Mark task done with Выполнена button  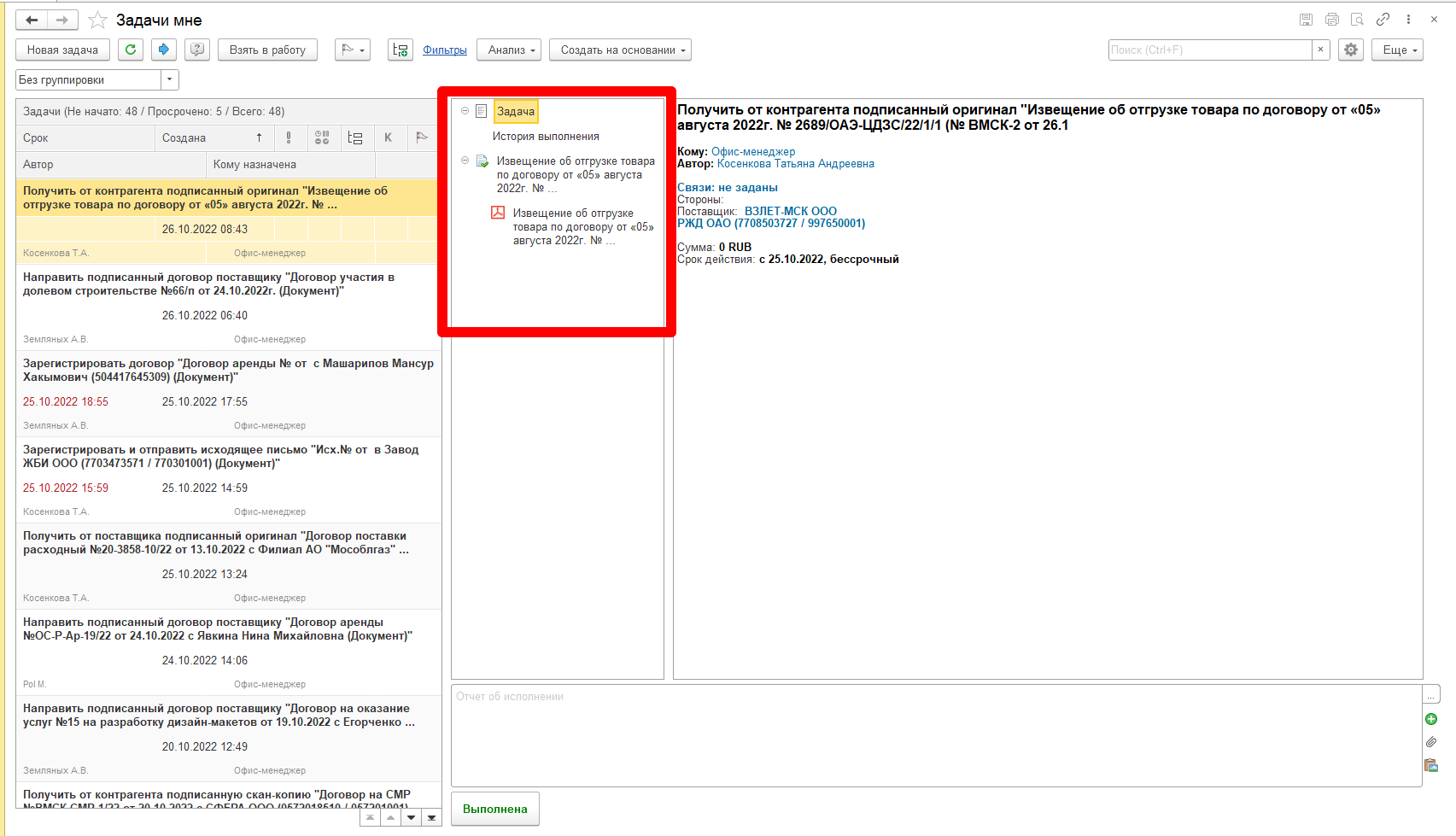(x=495, y=809)
